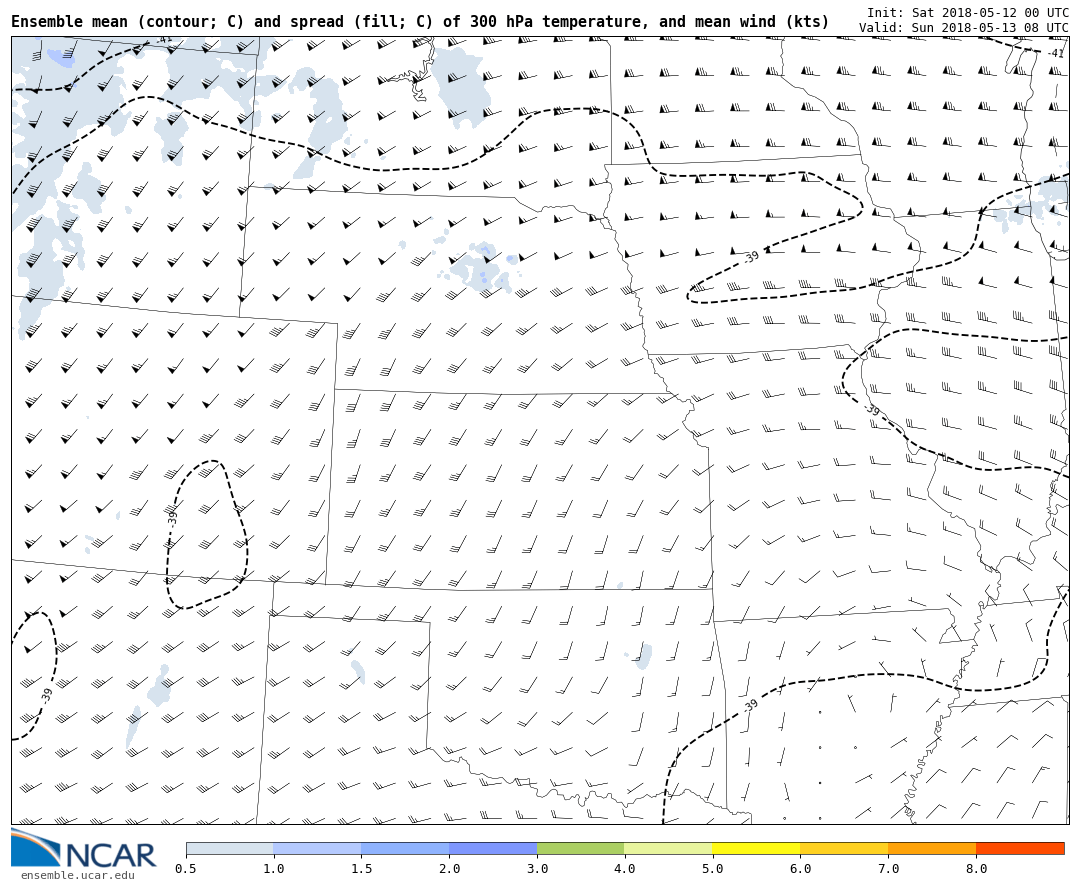Pick the bright yellow 5.0–6.0 colorbar segment
Screen dimensions: 1080x887
click(756, 848)
